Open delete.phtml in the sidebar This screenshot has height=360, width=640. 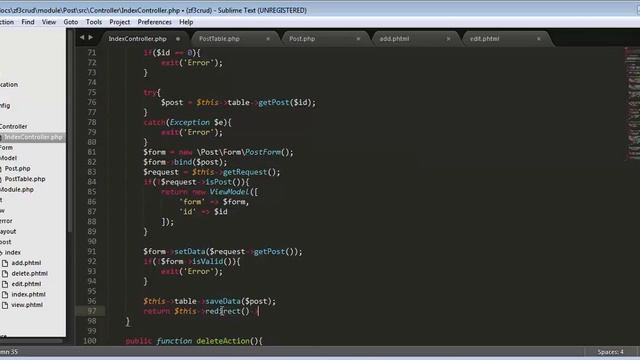[x=29, y=273]
